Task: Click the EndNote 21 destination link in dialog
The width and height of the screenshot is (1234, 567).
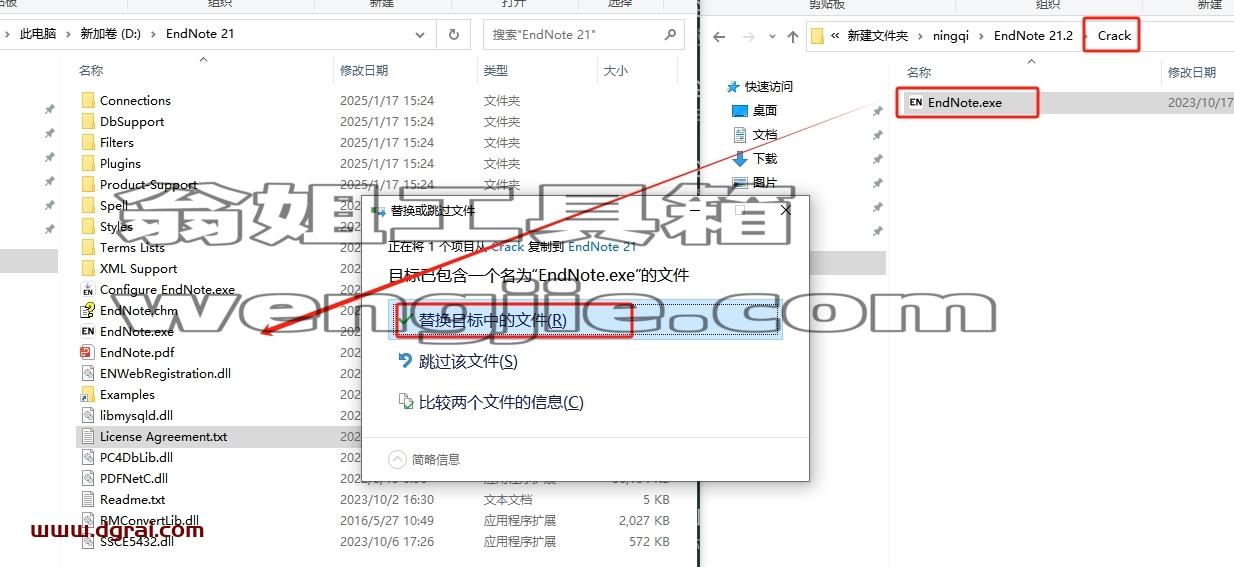Action: (602, 246)
